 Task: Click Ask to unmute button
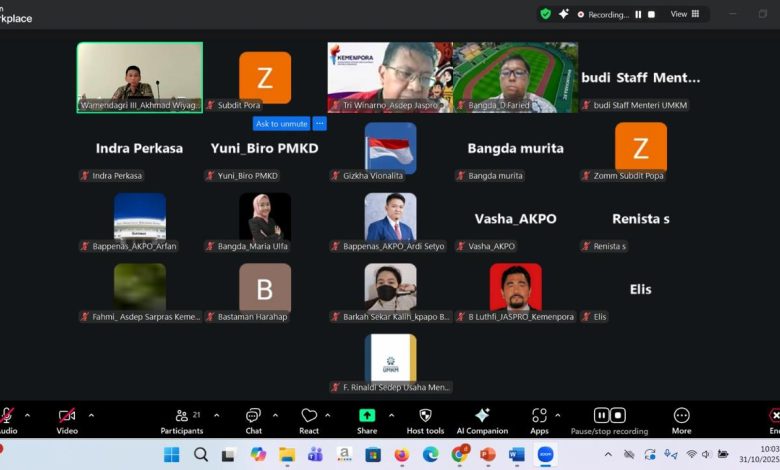pos(282,123)
